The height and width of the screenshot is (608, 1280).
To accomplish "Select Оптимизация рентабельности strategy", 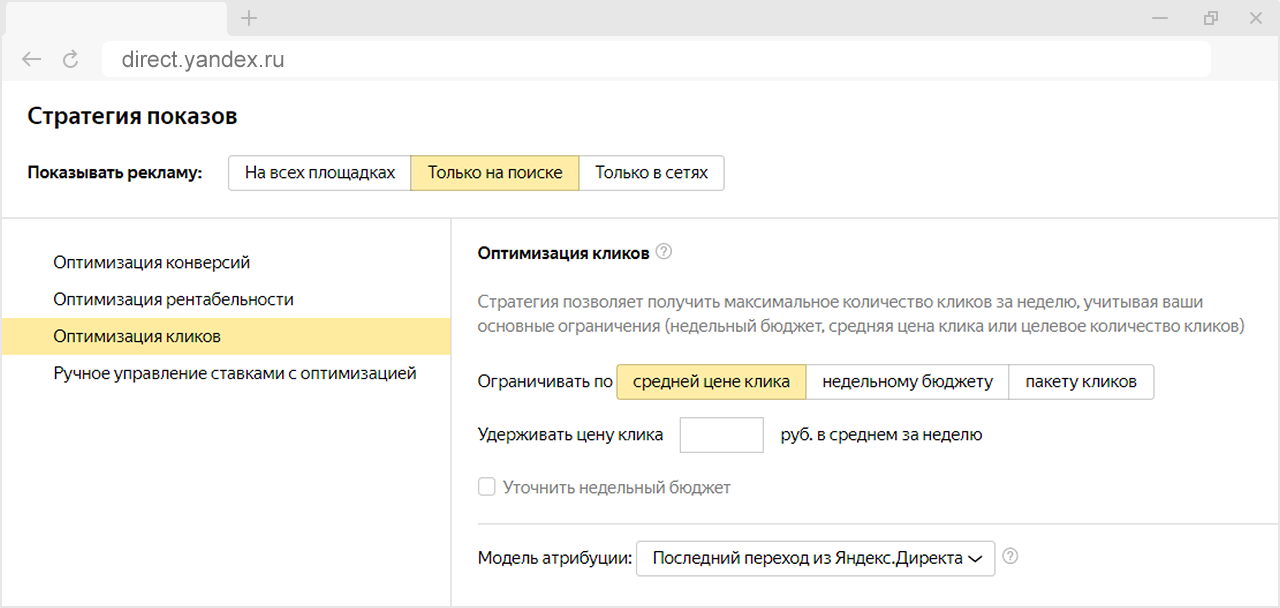I will tap(174, 299).
